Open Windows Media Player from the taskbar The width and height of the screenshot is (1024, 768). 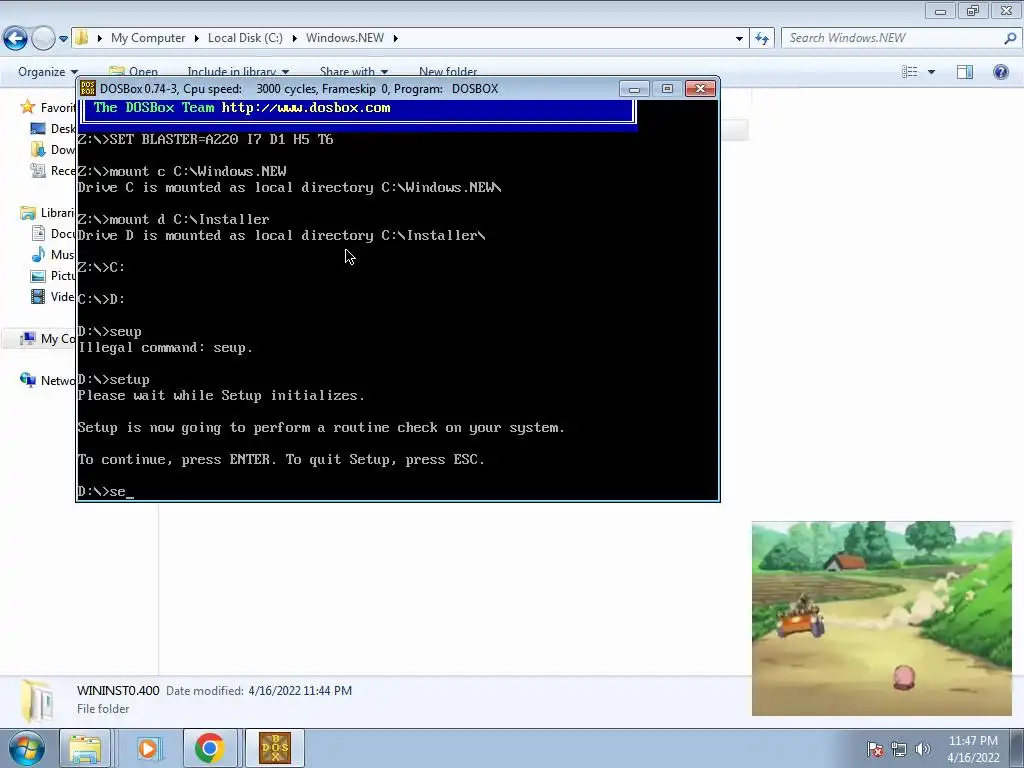click(x=148, y=748)
